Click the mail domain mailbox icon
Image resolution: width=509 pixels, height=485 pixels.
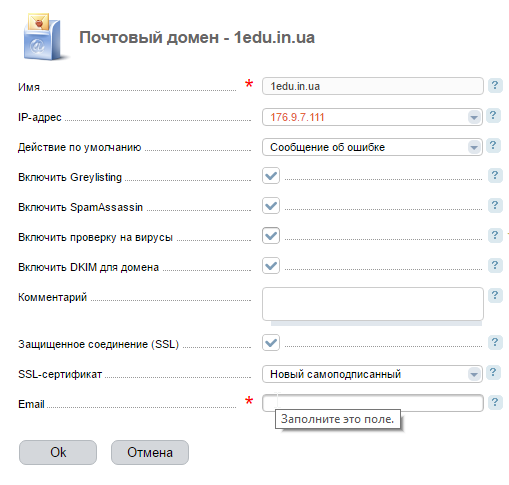(43, 37)
